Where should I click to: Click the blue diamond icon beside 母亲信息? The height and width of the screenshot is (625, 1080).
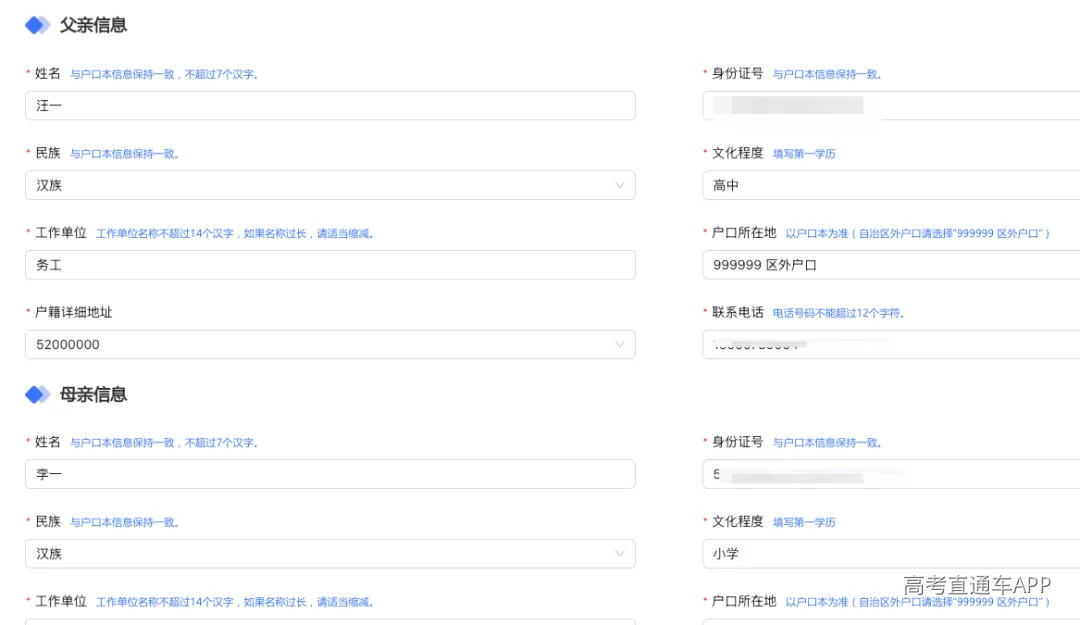[x=37, y=395]
